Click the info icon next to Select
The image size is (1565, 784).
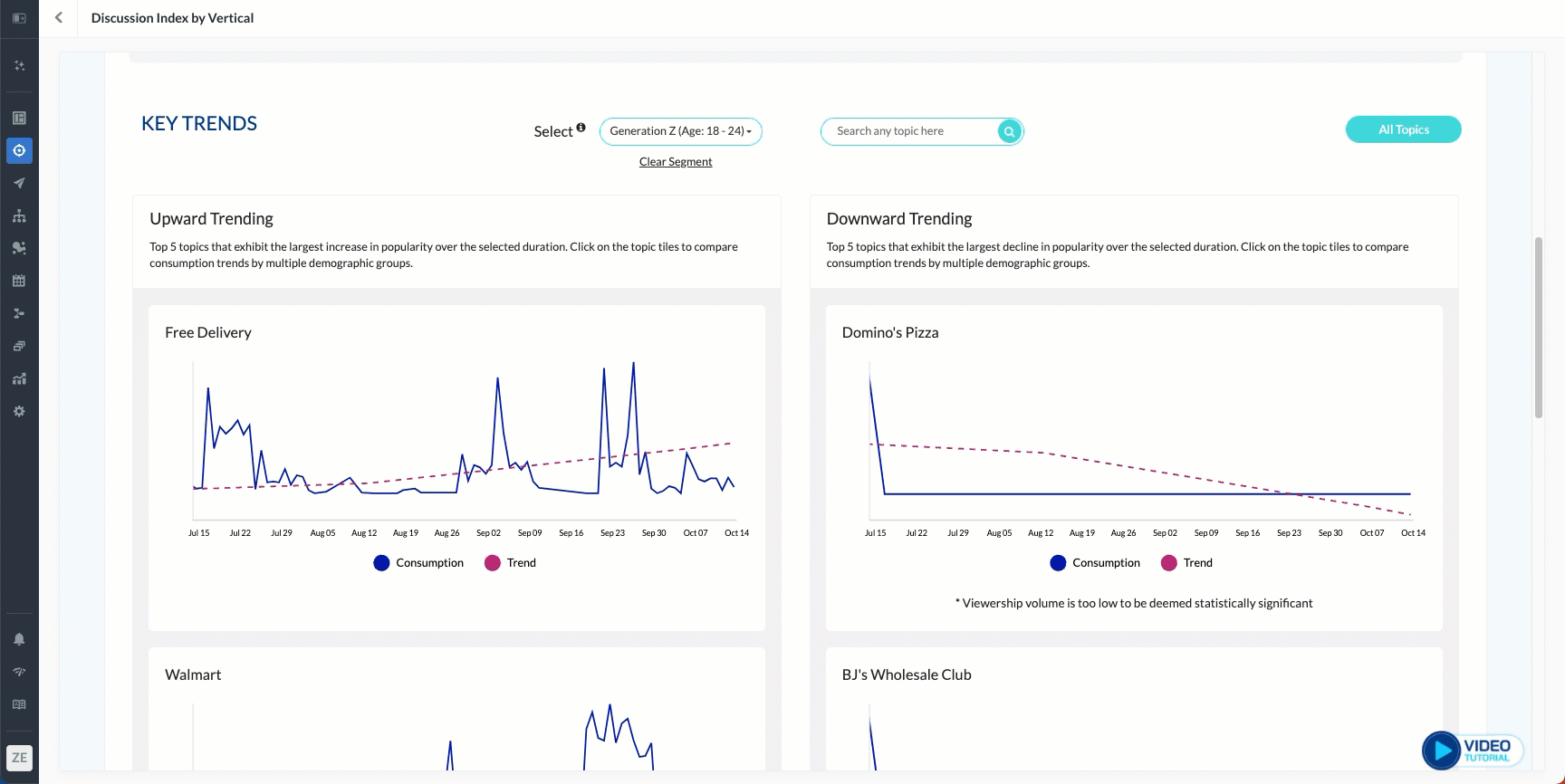[581, 128]
